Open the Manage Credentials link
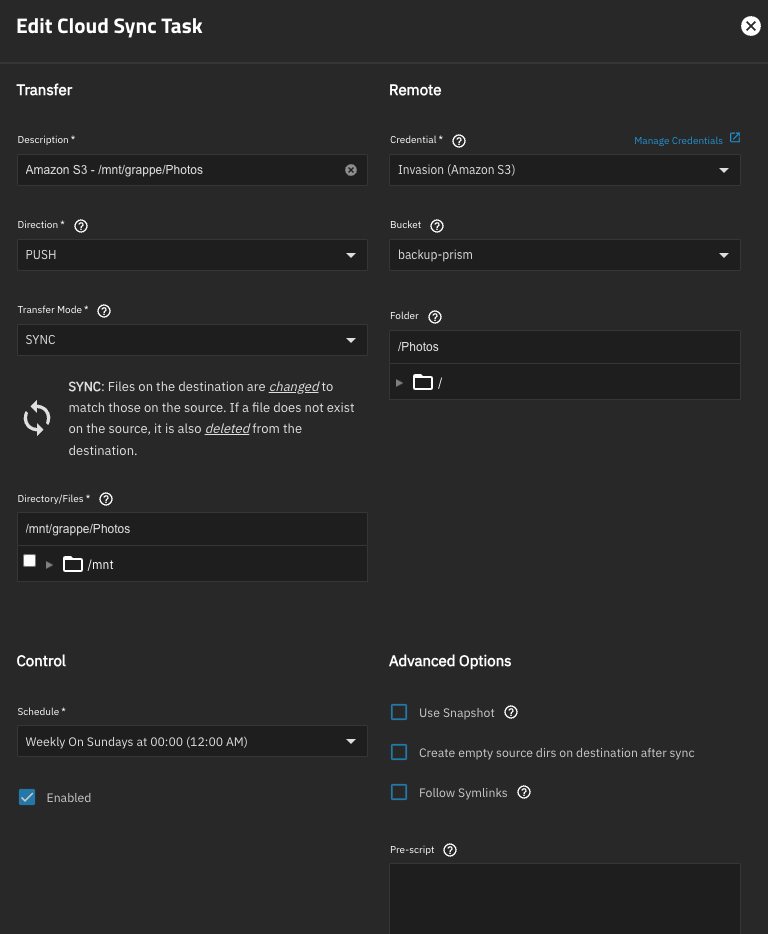Screen dimensions: 768x934 [x=679, y=140]
